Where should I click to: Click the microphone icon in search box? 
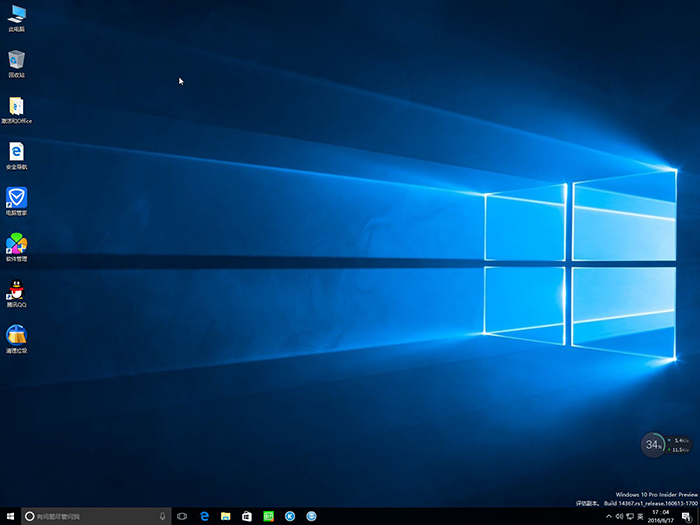(x=162, y=516)
